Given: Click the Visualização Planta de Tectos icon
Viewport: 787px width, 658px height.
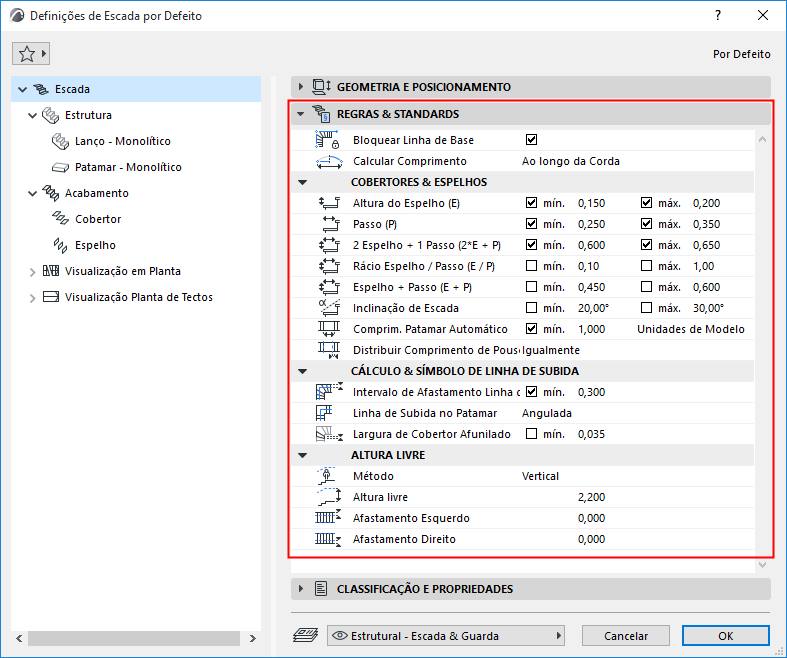Looking at the screenshot, I should pos(51,297).
